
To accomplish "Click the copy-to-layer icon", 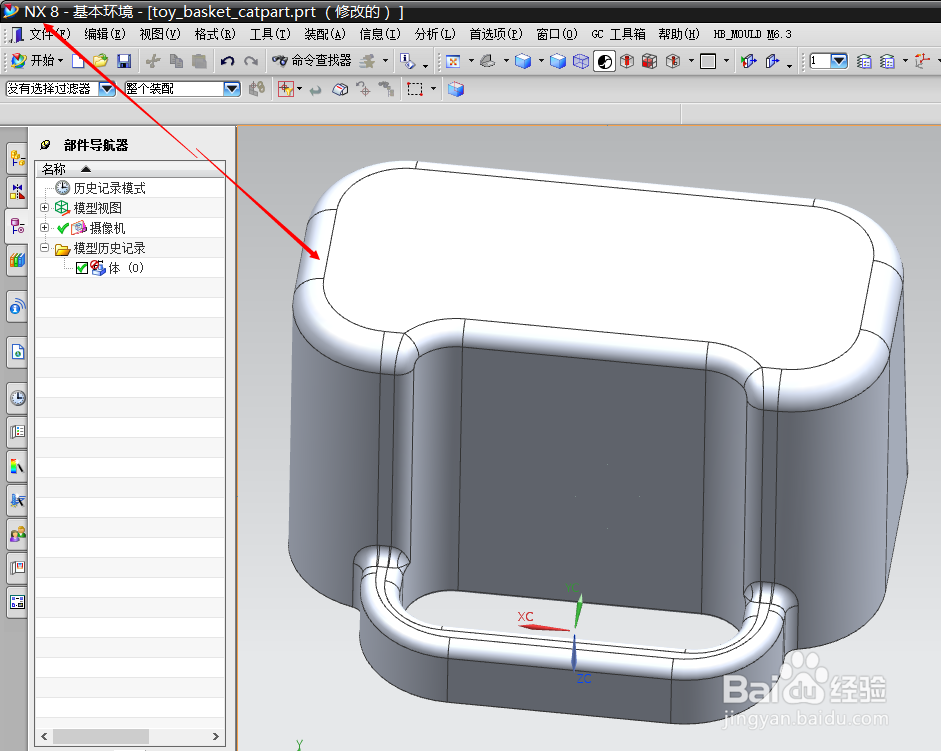I will [772, 61].
